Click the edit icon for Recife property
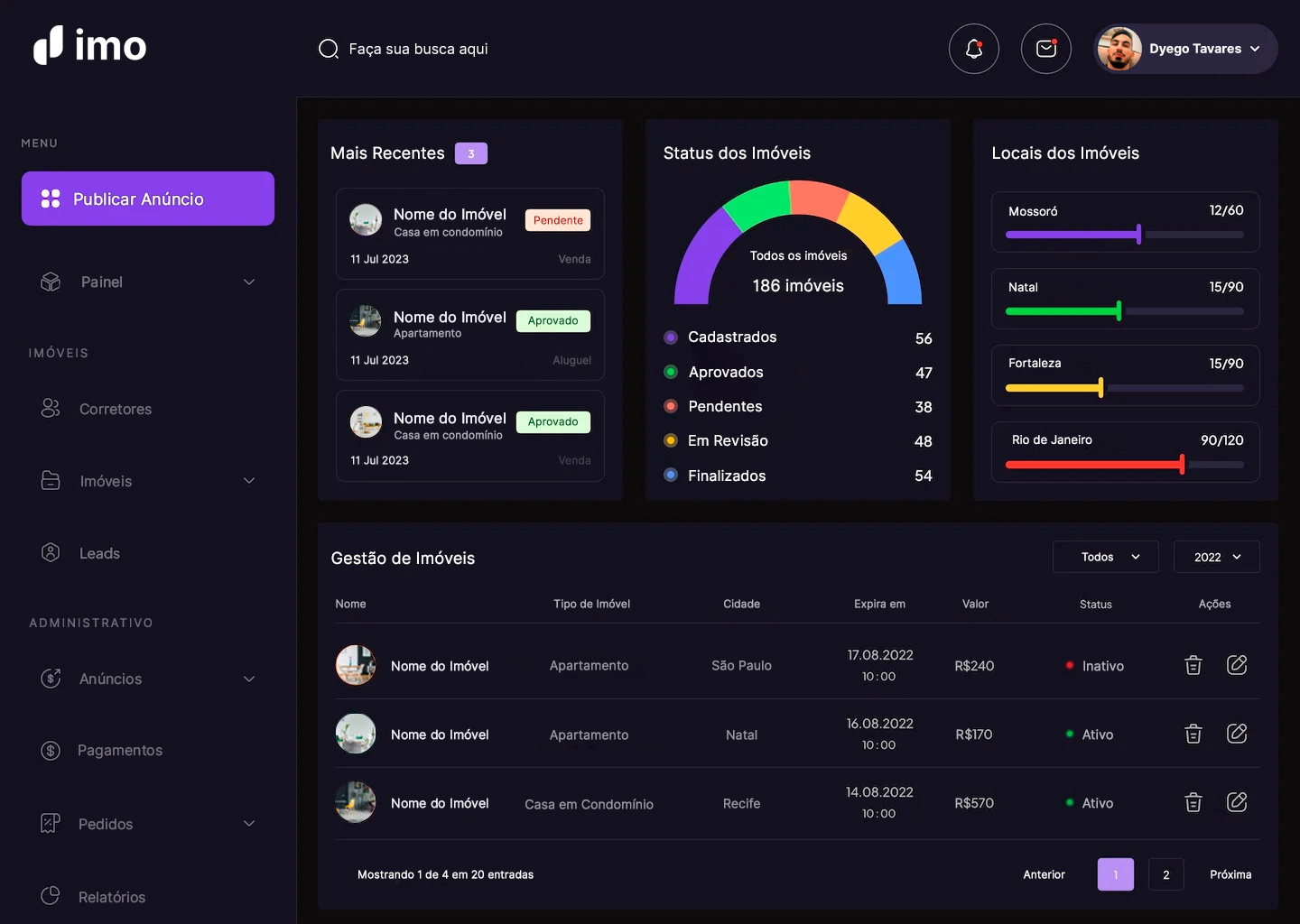This screenshot has width=1300, height=924. [x=1236, y=802]
